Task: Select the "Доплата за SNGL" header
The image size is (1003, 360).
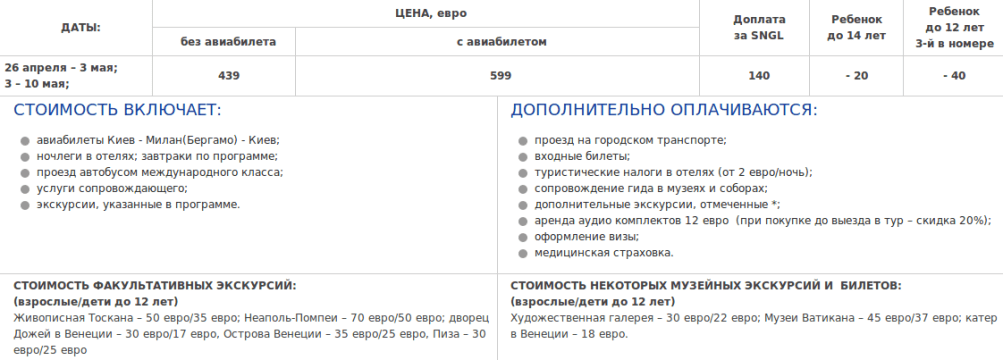Action: [759, 27]
